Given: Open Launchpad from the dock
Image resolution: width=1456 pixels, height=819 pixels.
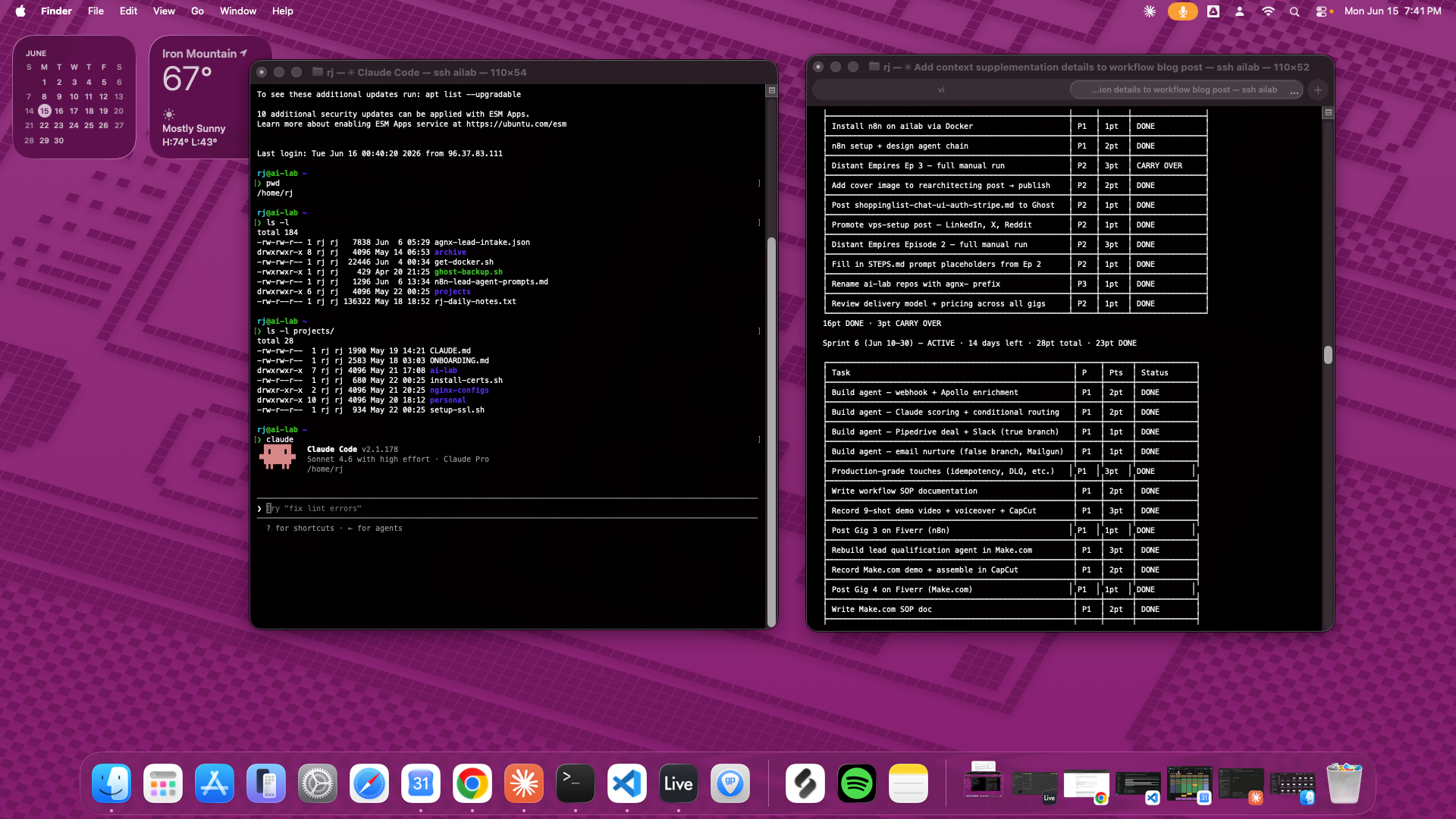Looking at the screenshot, I should point(163,783).
